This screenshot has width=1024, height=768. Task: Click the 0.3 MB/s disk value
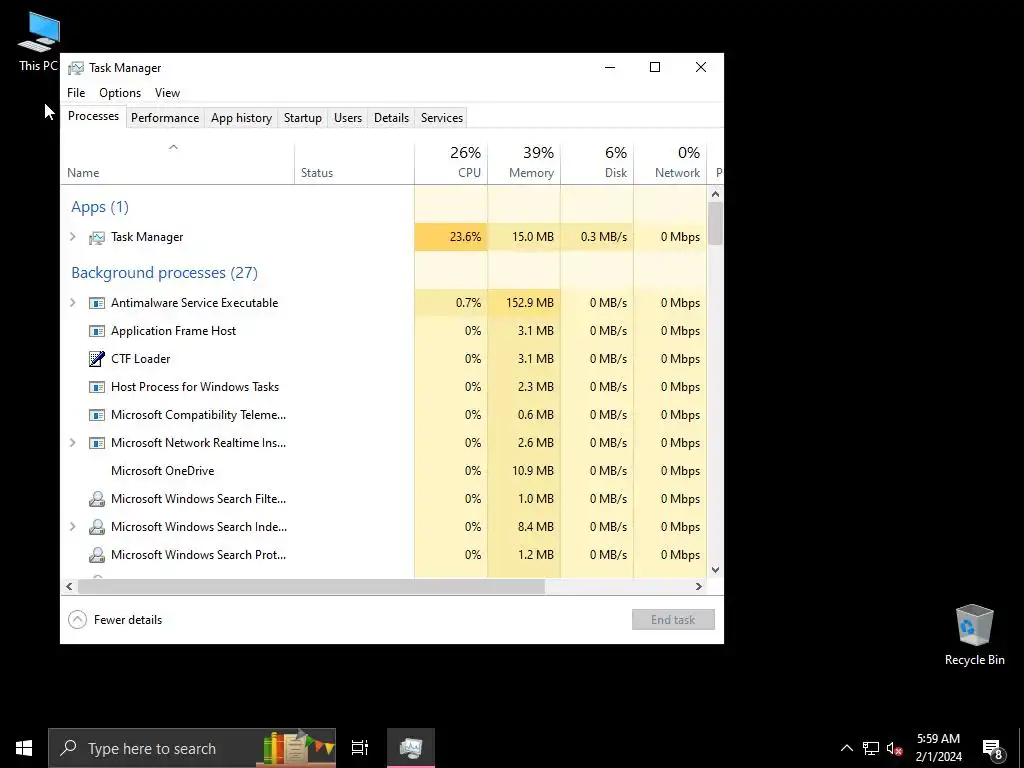click(603, 237)
